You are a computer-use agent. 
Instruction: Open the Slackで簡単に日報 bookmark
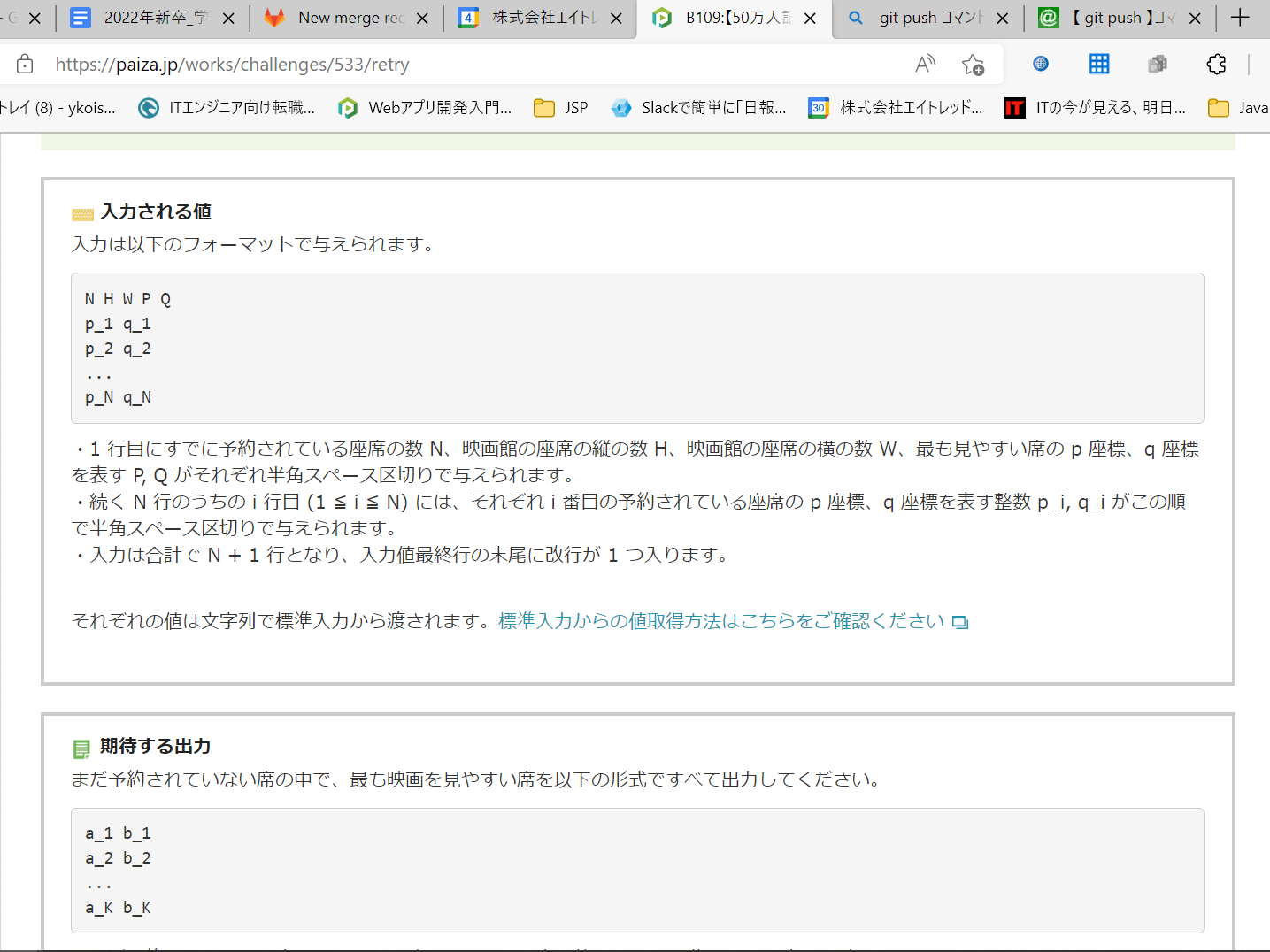click(699, 108)
